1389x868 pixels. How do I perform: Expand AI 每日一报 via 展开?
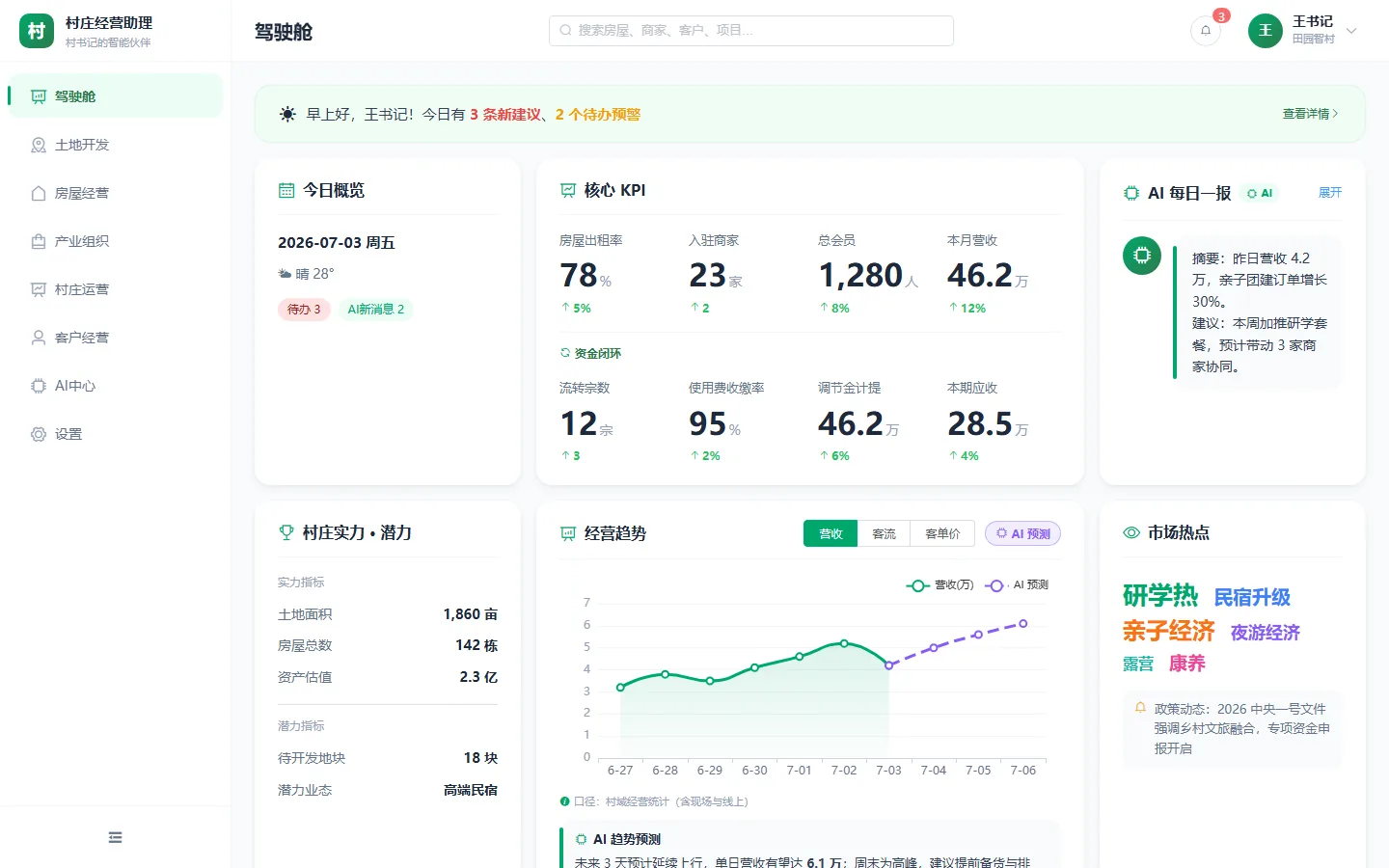click(x=1330, y=193)
